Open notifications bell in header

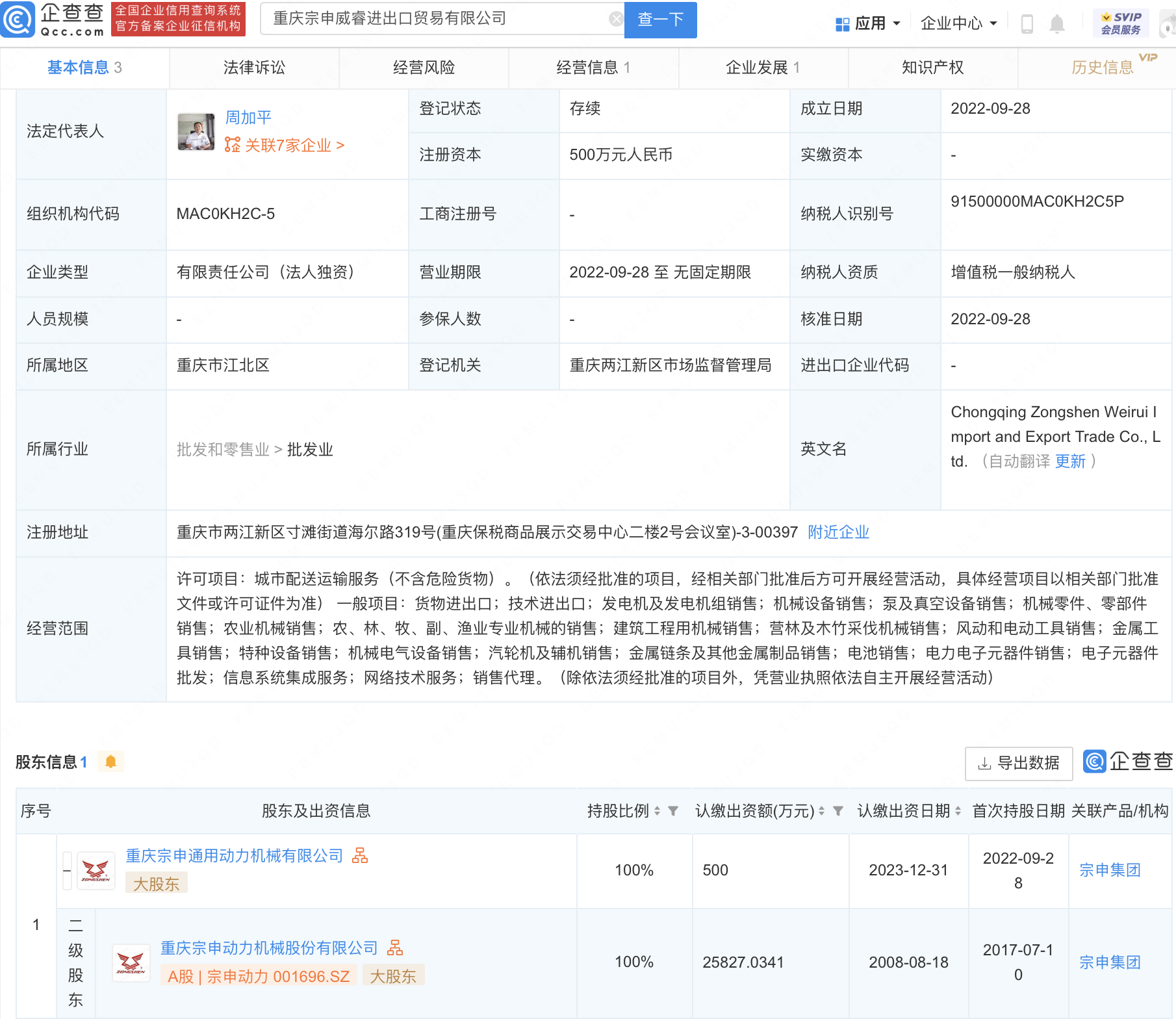pos(1057,24)
